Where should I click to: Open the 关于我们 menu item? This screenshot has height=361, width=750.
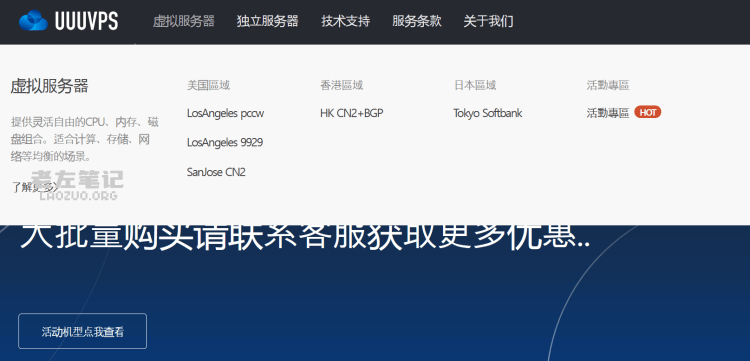click(x=488, y=21)
